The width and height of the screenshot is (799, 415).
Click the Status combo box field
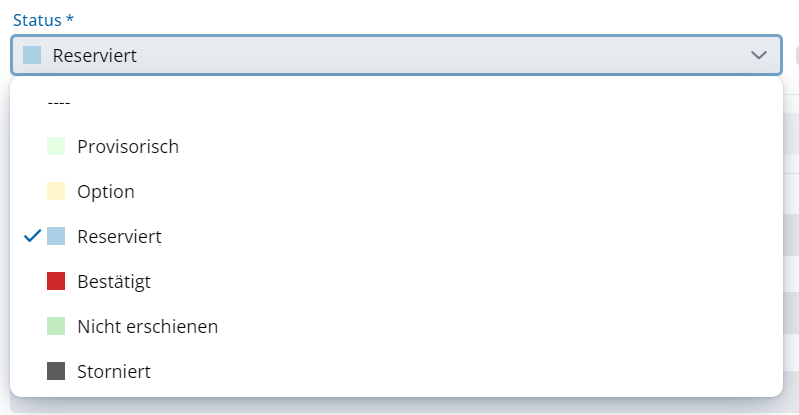(x=400, y=55)
